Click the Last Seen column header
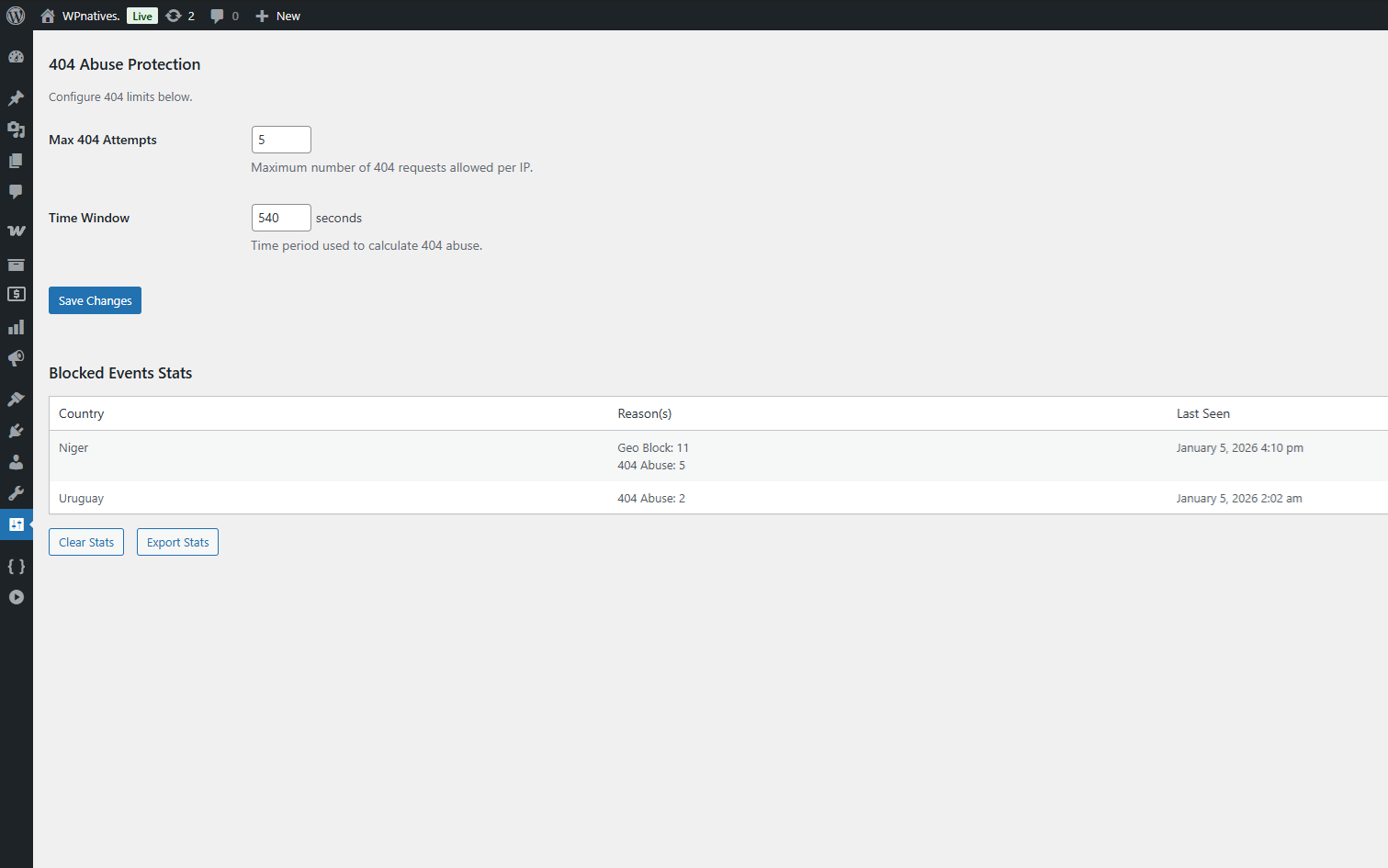The width and height of the screenshot is (1388, 868). [1203, 413]
